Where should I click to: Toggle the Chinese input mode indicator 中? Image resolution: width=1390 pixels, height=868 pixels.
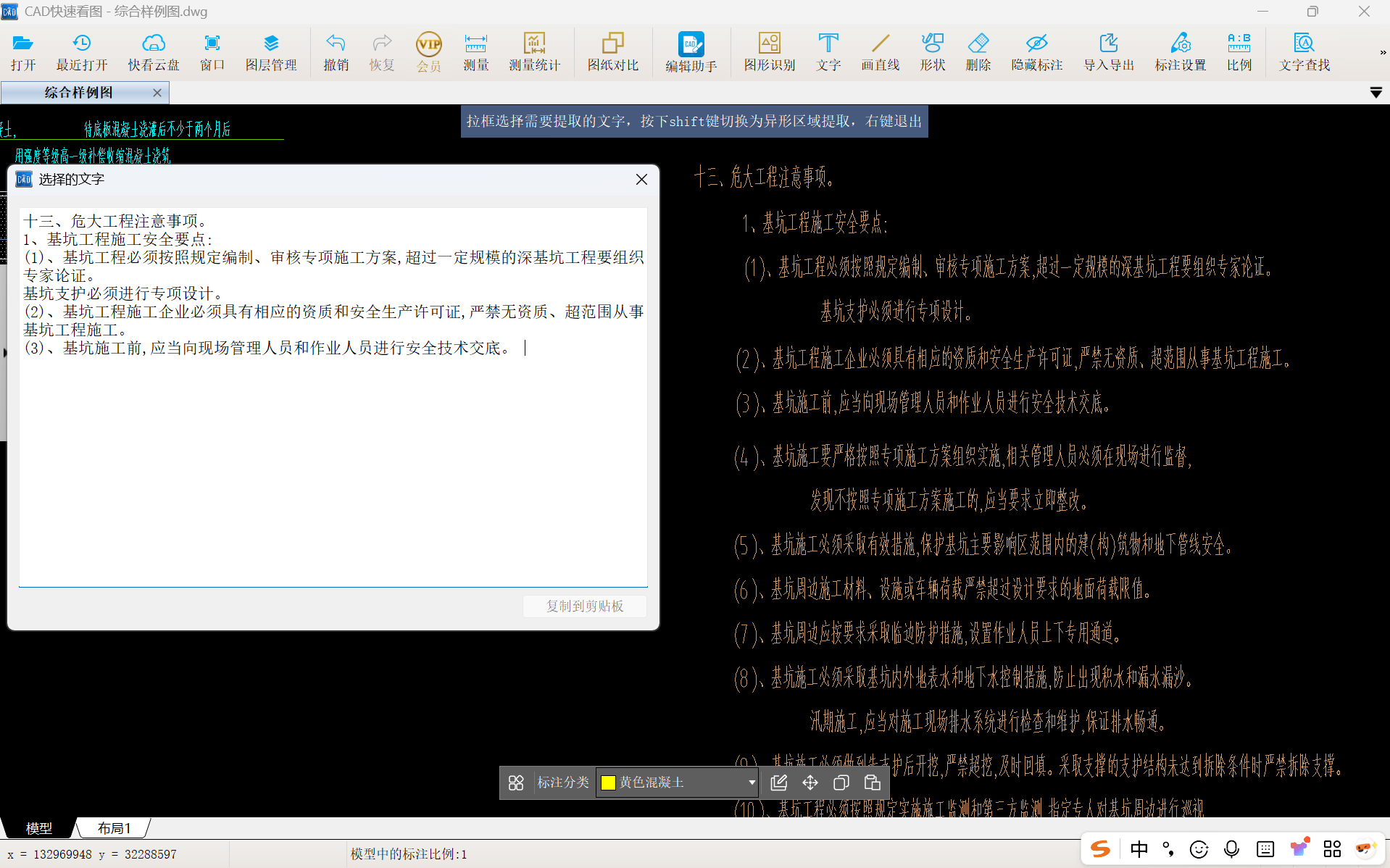pyautogui.click(x=1139, y=849)
